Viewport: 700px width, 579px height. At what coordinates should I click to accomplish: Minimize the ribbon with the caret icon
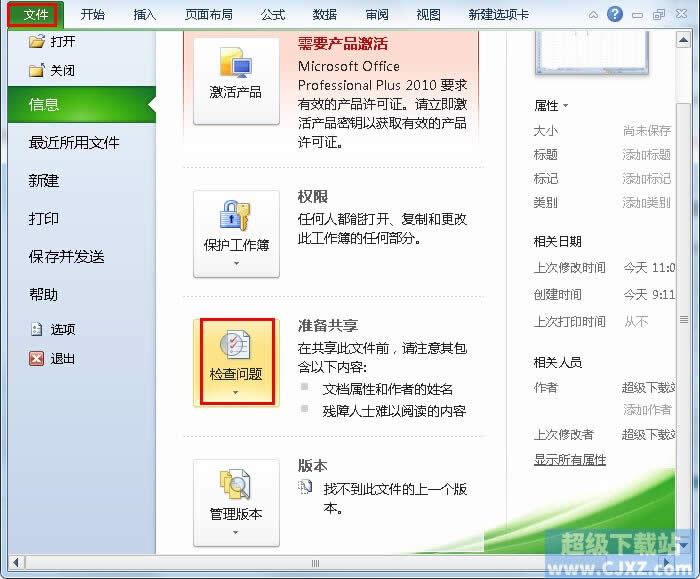[593, 15]
